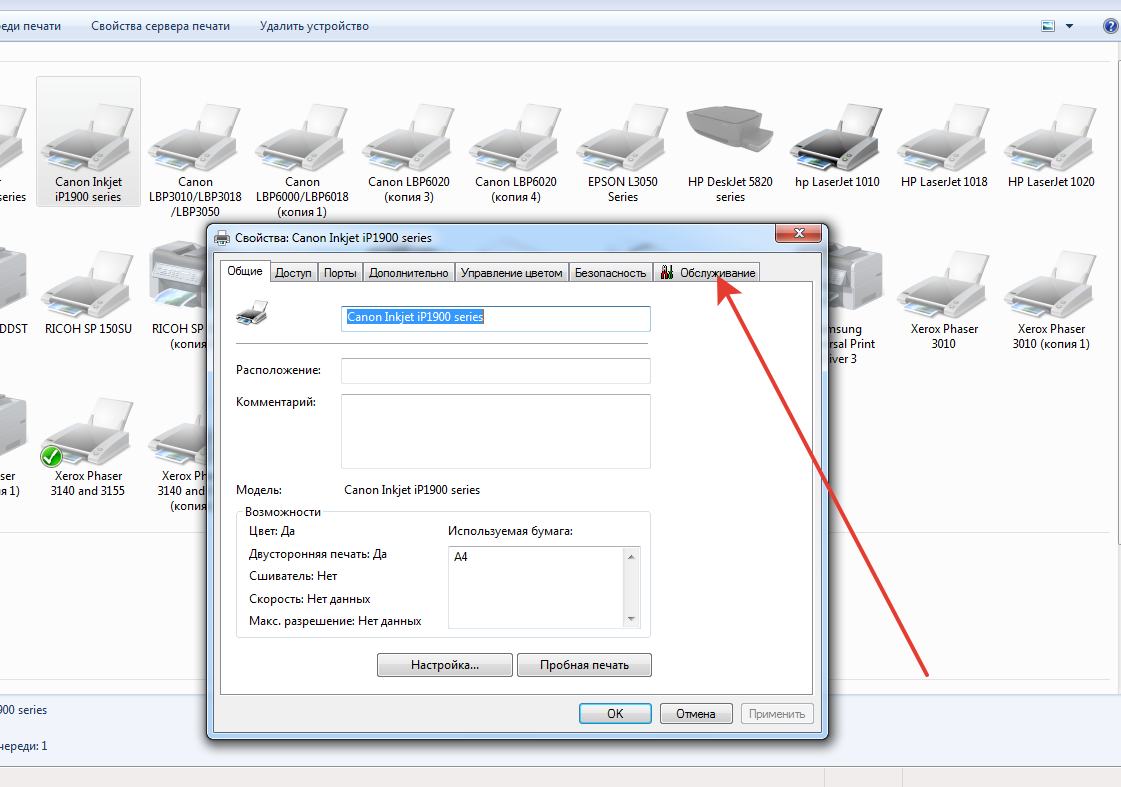The width and height of the screenshot is (1121, 787).
Task: Select the Canon LBP6020 (копия 4) printer
Action: pyautogui.click(x=515, y=152)
